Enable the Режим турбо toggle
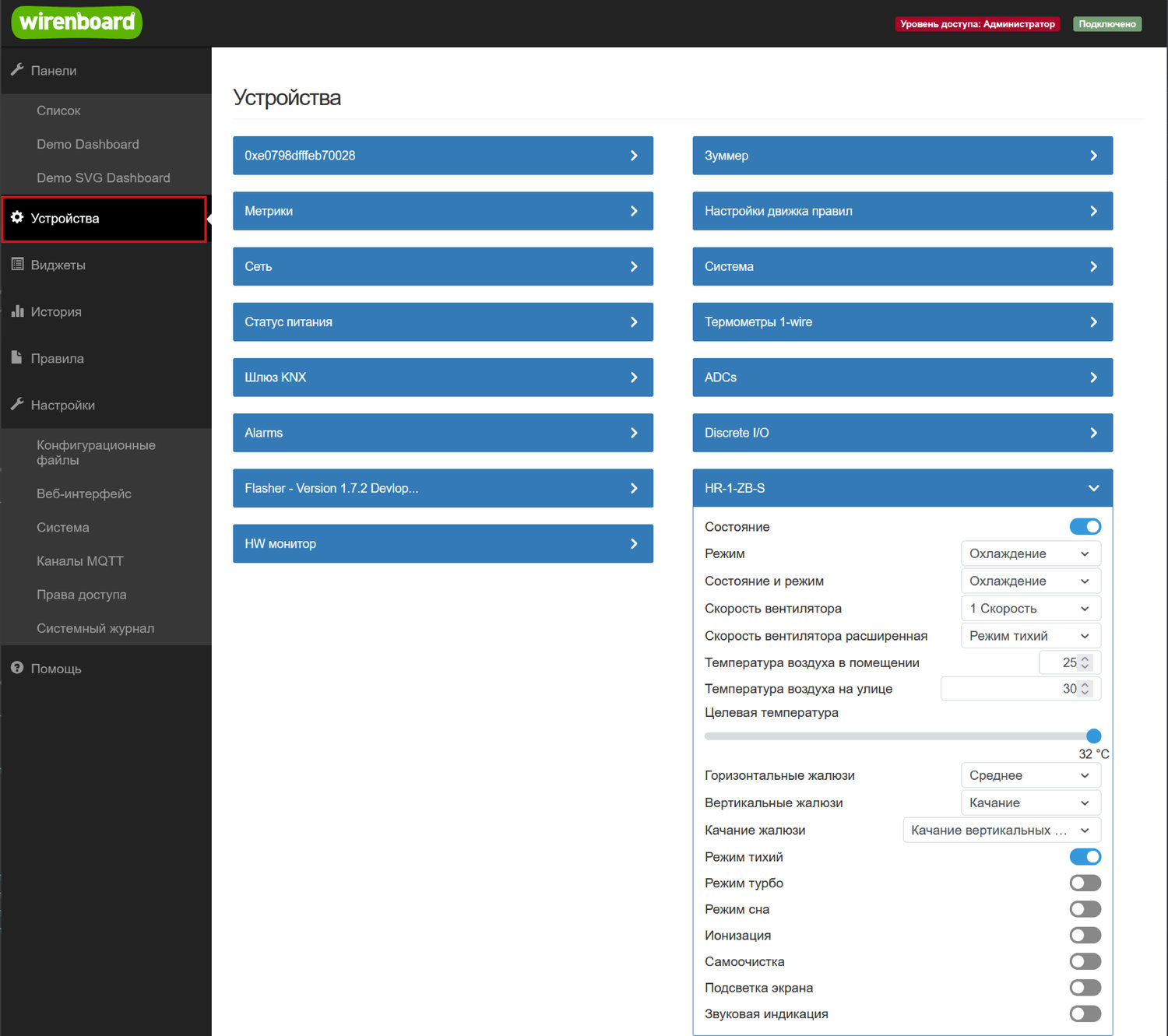The width and height of the screenshot is (1168, 1036). 1085,883
